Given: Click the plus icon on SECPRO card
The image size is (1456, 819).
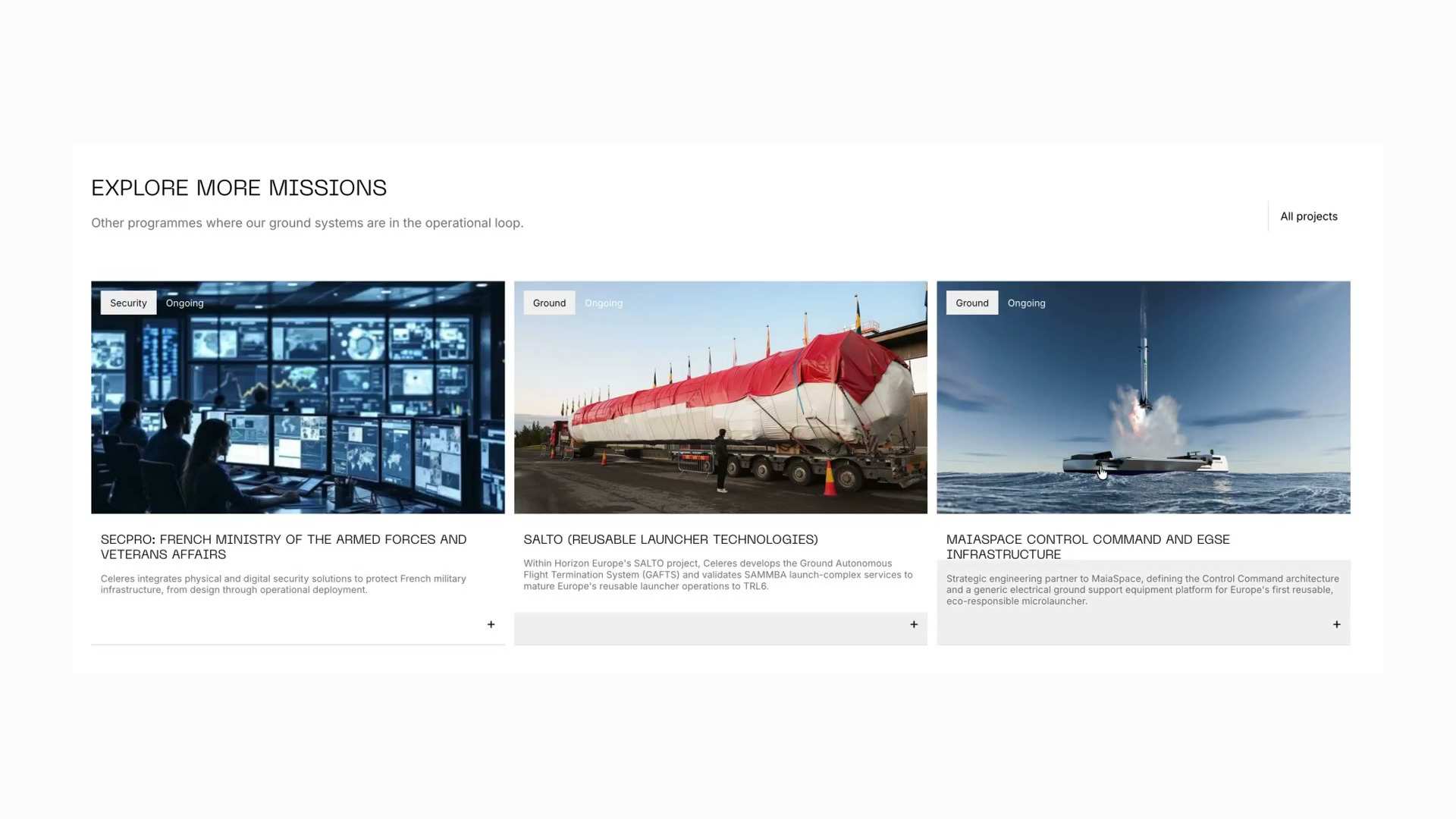Looking at the screenshot, I should (491, 624).
